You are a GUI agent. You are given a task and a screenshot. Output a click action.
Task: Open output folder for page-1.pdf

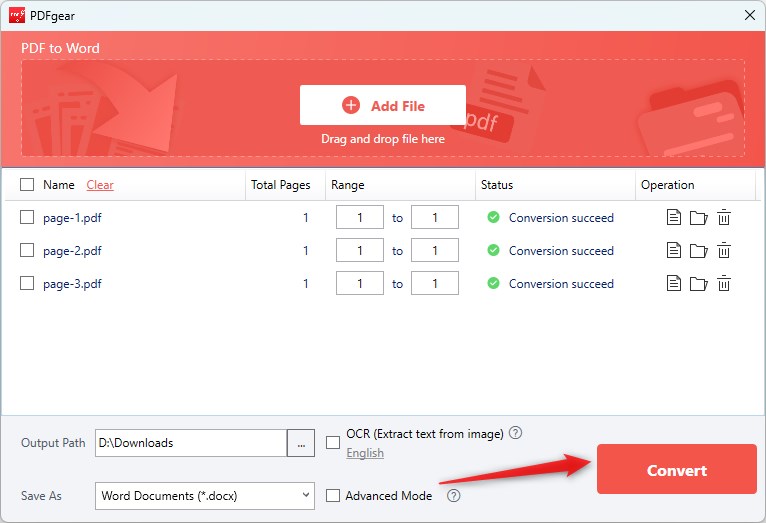point(699,218)
